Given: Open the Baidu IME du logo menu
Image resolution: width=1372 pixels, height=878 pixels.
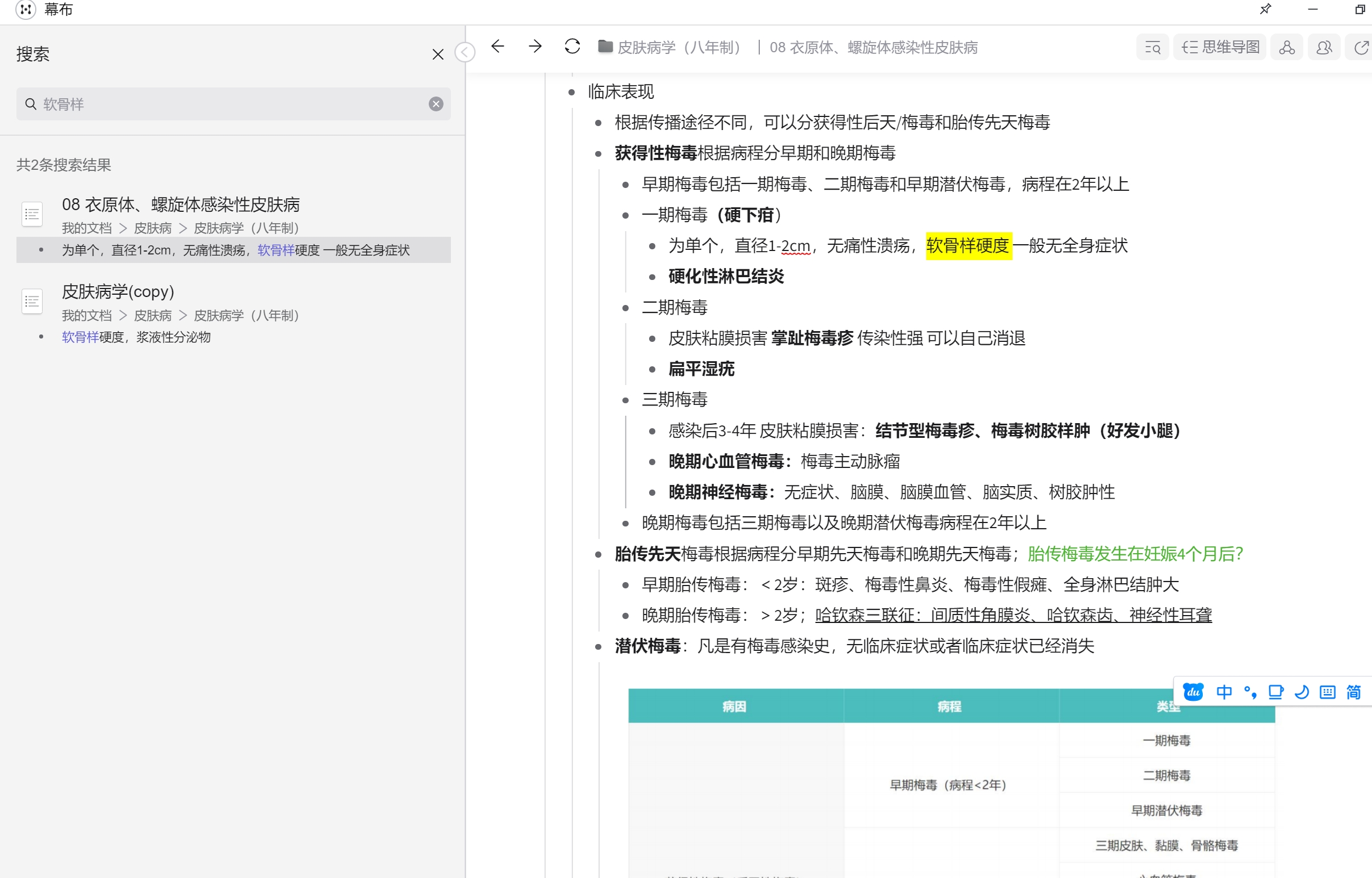Looking at the screenshot, I should tap(1193, 692).
